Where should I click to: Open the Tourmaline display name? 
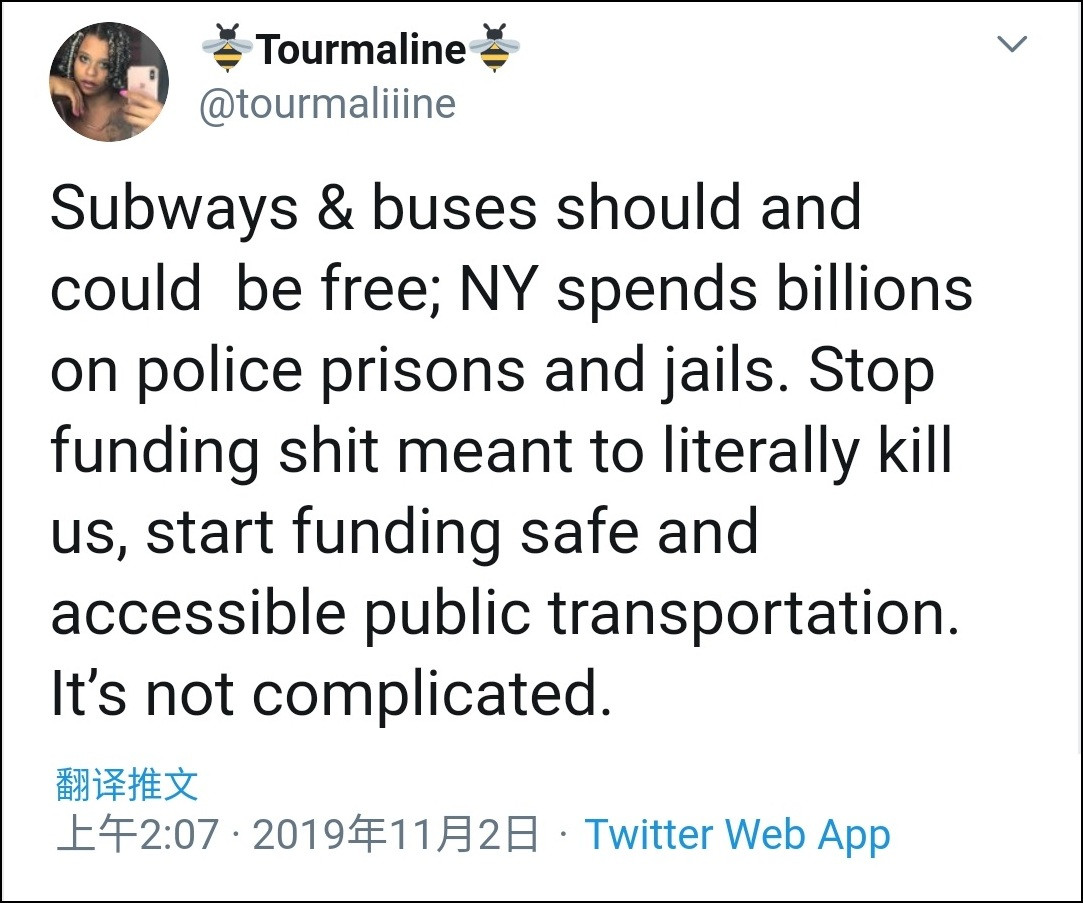[x=361, y=49]
